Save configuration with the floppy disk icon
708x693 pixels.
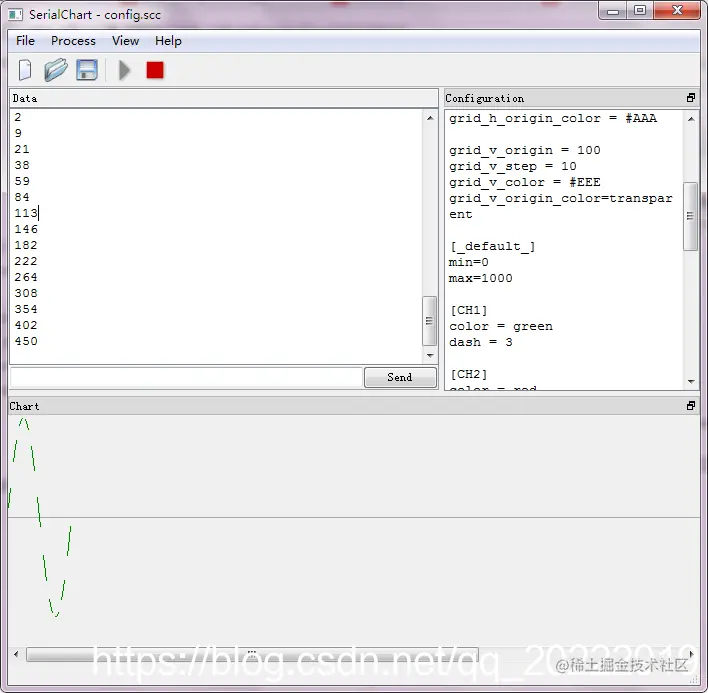[87, 70]
